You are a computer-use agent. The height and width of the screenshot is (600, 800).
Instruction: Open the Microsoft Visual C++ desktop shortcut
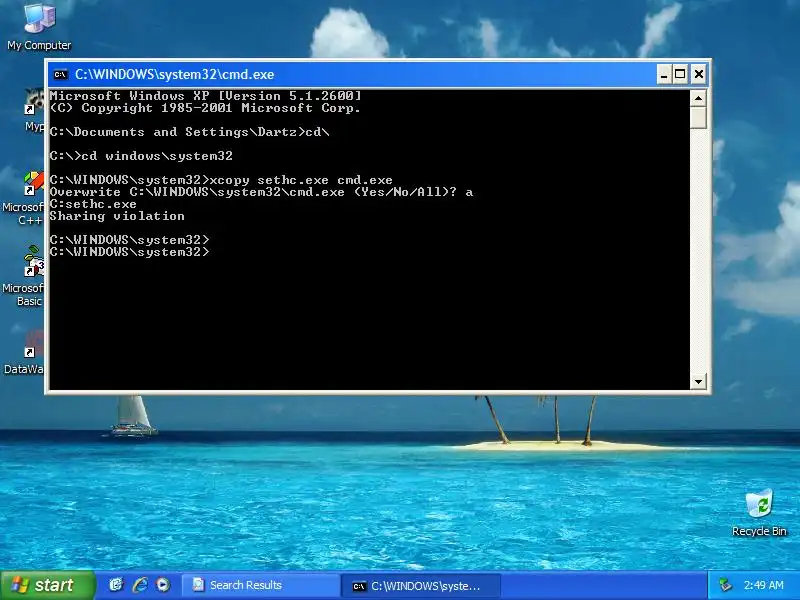pos(24,199)
